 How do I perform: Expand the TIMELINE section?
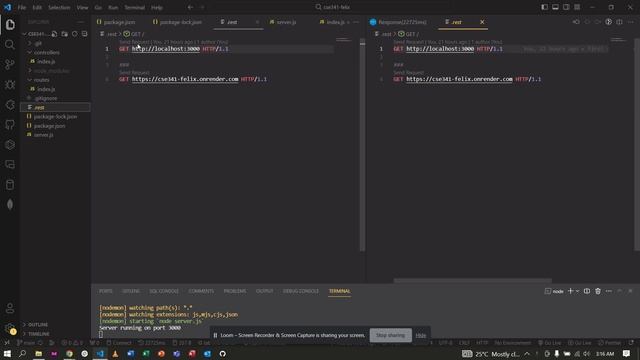[x=39, y=334]
